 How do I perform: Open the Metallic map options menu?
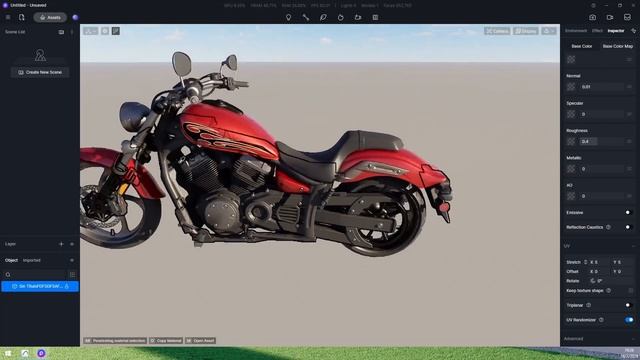629,169
